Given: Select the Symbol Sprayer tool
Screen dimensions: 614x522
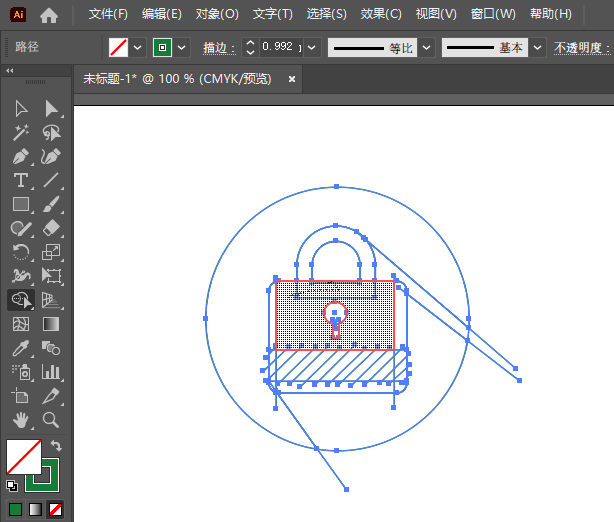Looking at the screenshot, I should click(x=21, y=372).
